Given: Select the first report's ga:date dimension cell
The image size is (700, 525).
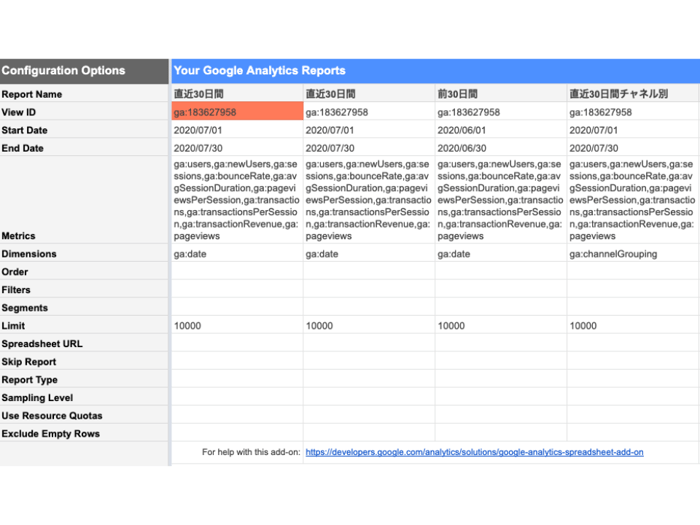Looking at the screenshot, I should point(237,254).
